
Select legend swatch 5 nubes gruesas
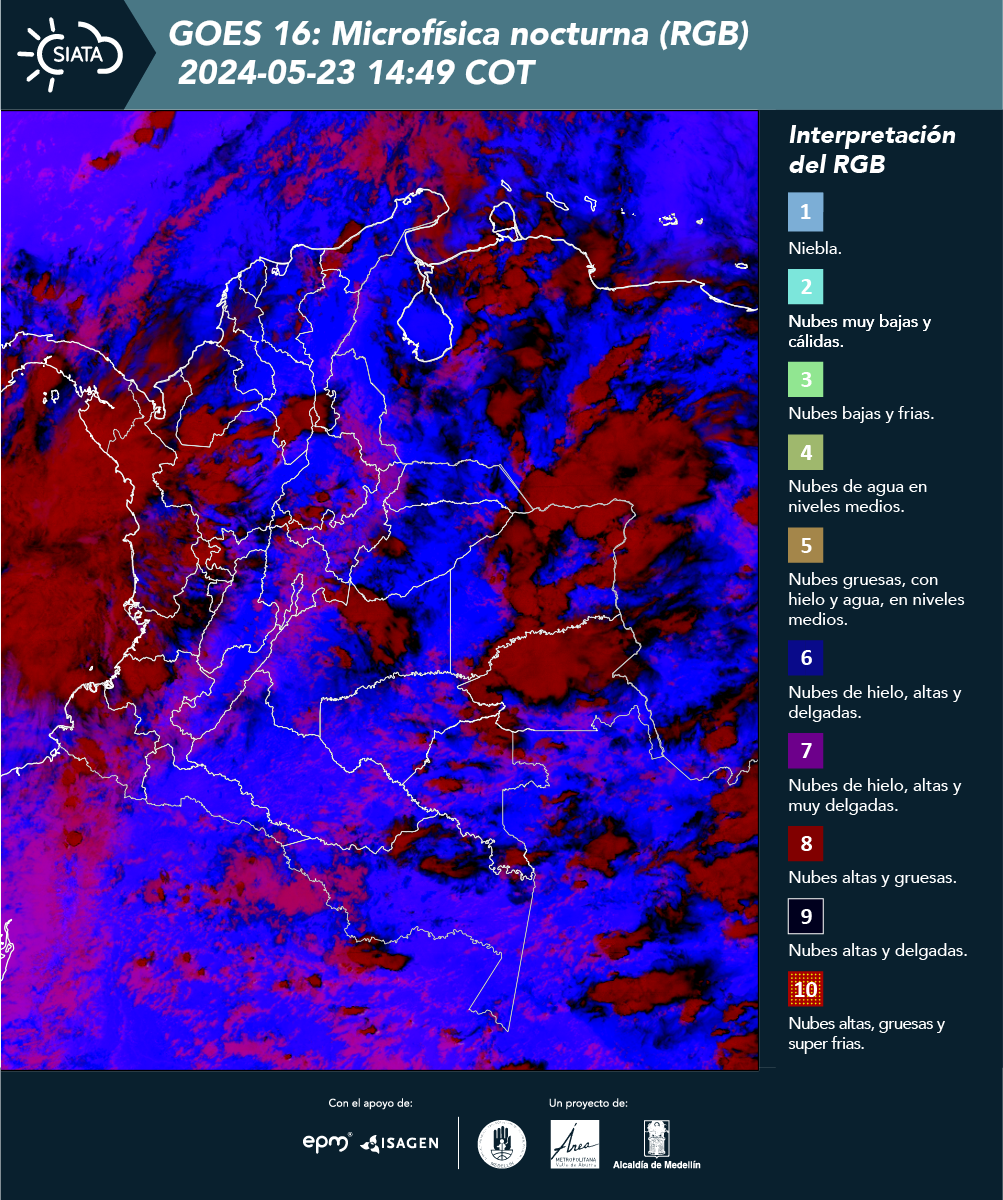806,546
